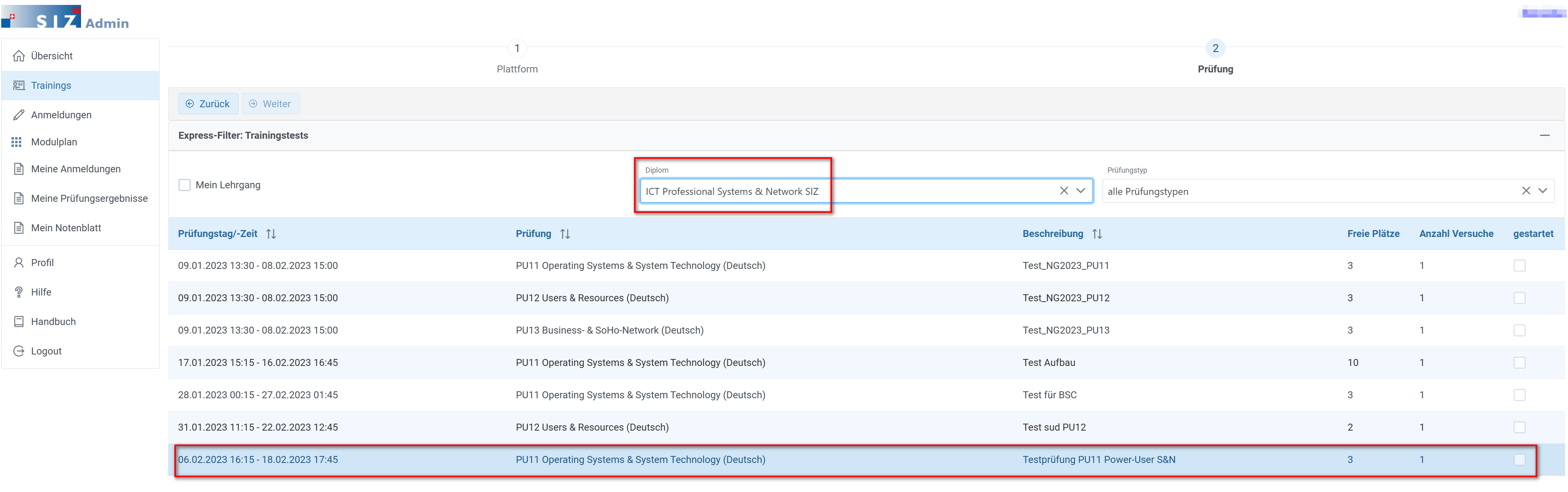Click date '31.01.2023 11:15 - 22.02.2023 12:45'
Viewport: 1568px width, 492px height.
257,427
